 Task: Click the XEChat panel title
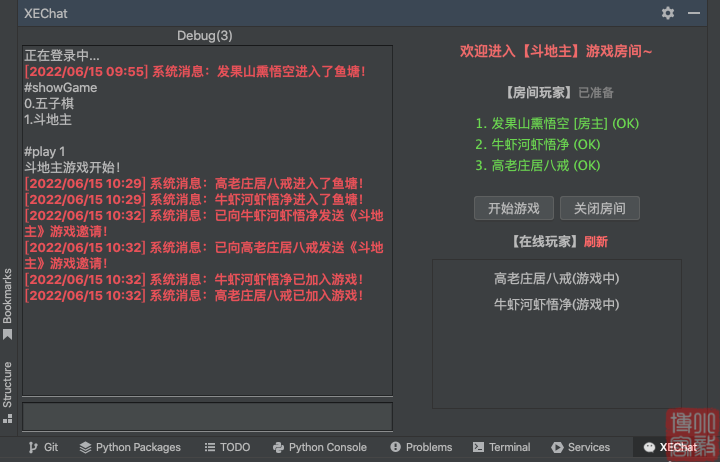pyautogui.click(x=46, y=13)
